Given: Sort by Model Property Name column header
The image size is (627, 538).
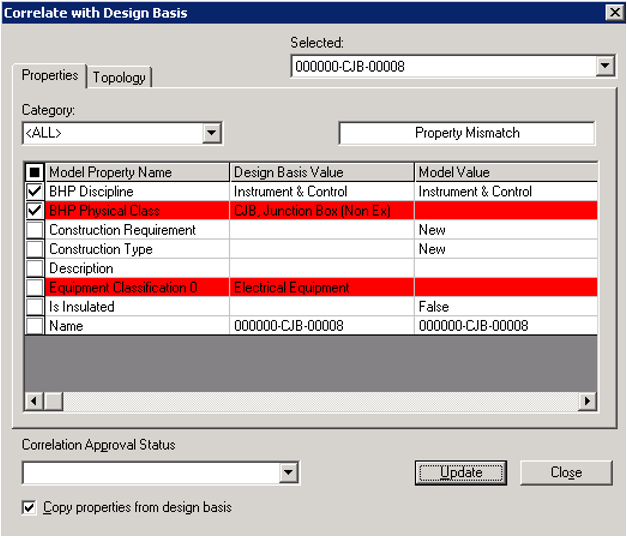Looking at the screenshot, I should [138, 173].
